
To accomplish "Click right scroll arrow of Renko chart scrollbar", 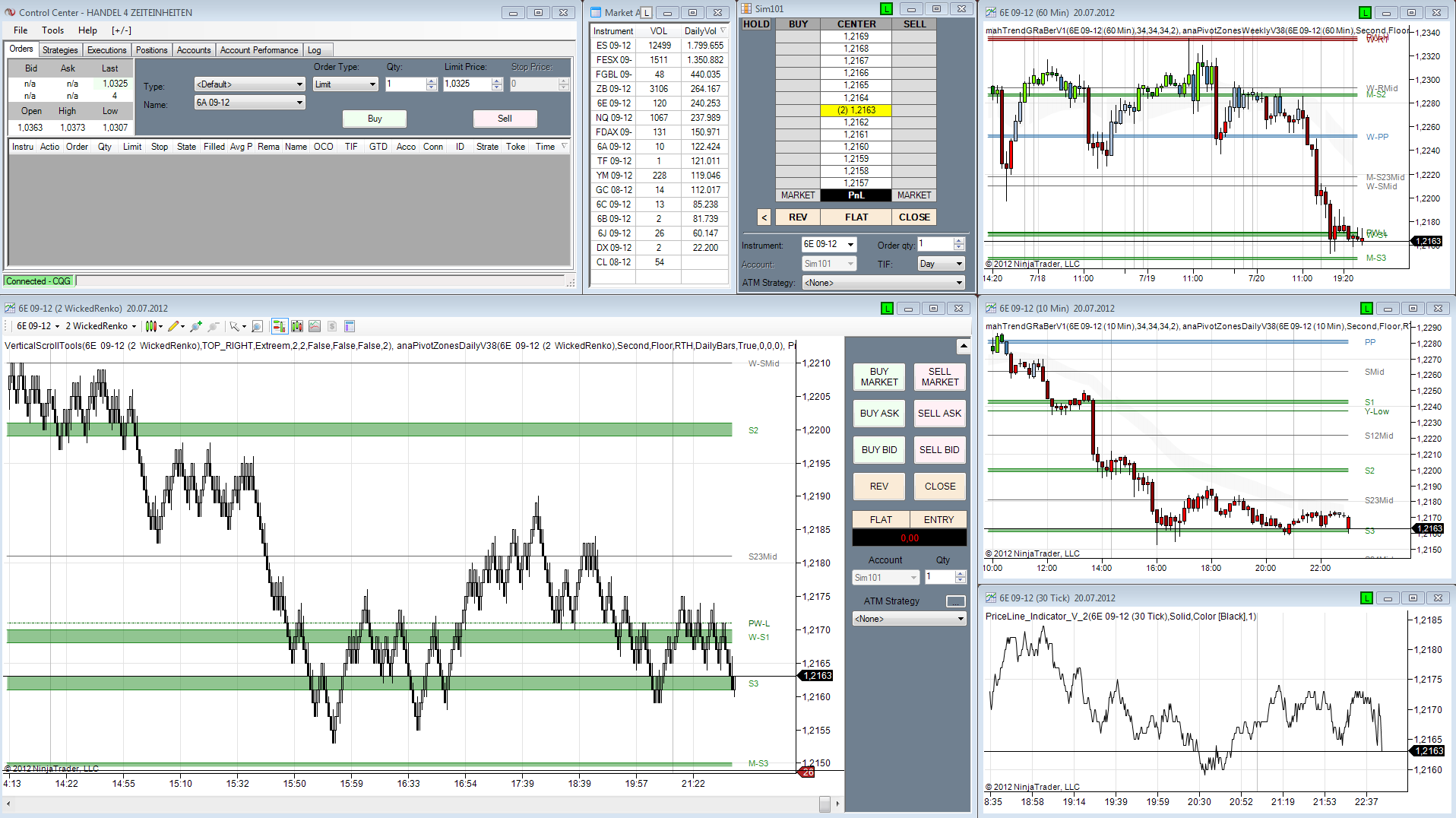I will coord(837,804).
